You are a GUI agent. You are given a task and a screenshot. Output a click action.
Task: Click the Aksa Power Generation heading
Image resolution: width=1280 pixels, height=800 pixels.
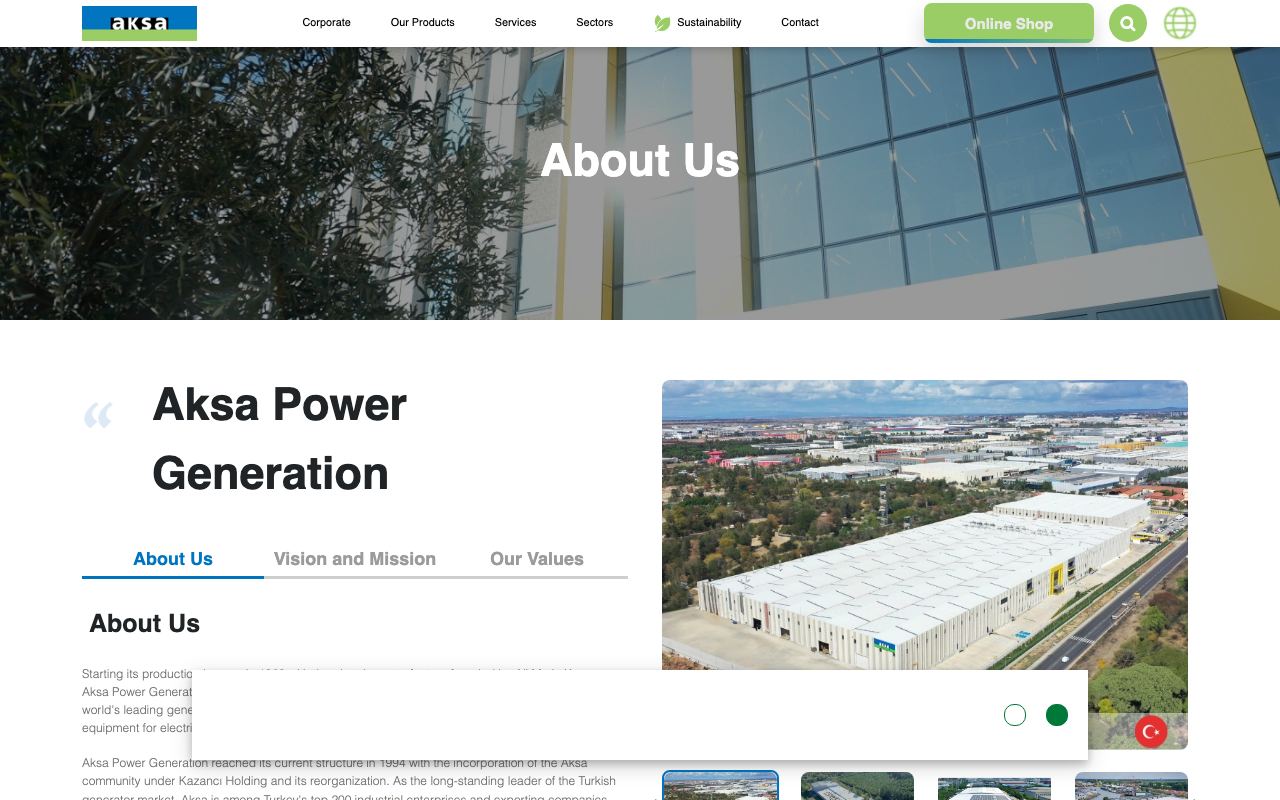point(279,439)
